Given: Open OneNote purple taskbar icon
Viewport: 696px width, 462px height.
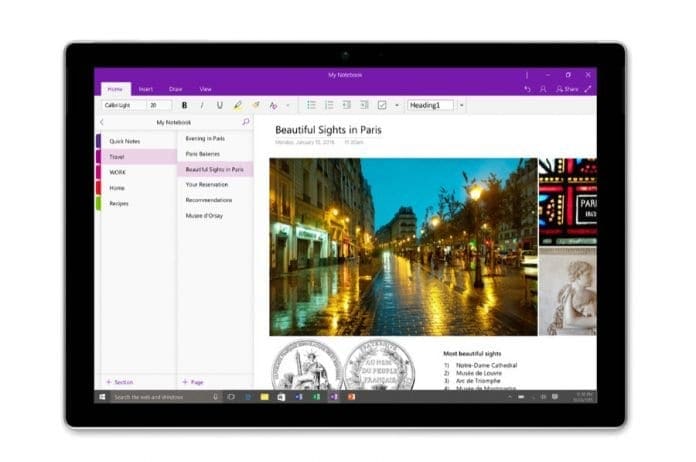Looking at the screenshot, I should (334, 397).
